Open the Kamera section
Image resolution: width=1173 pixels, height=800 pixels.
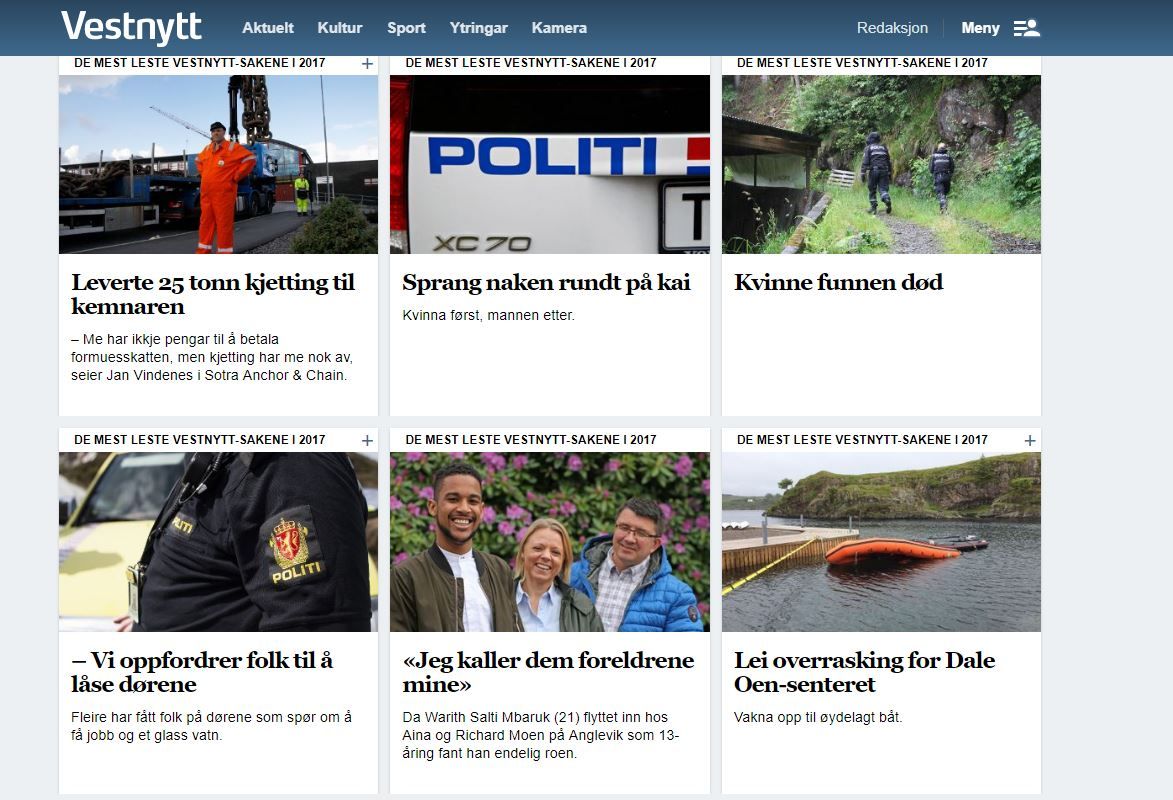(x=559, y=28)
